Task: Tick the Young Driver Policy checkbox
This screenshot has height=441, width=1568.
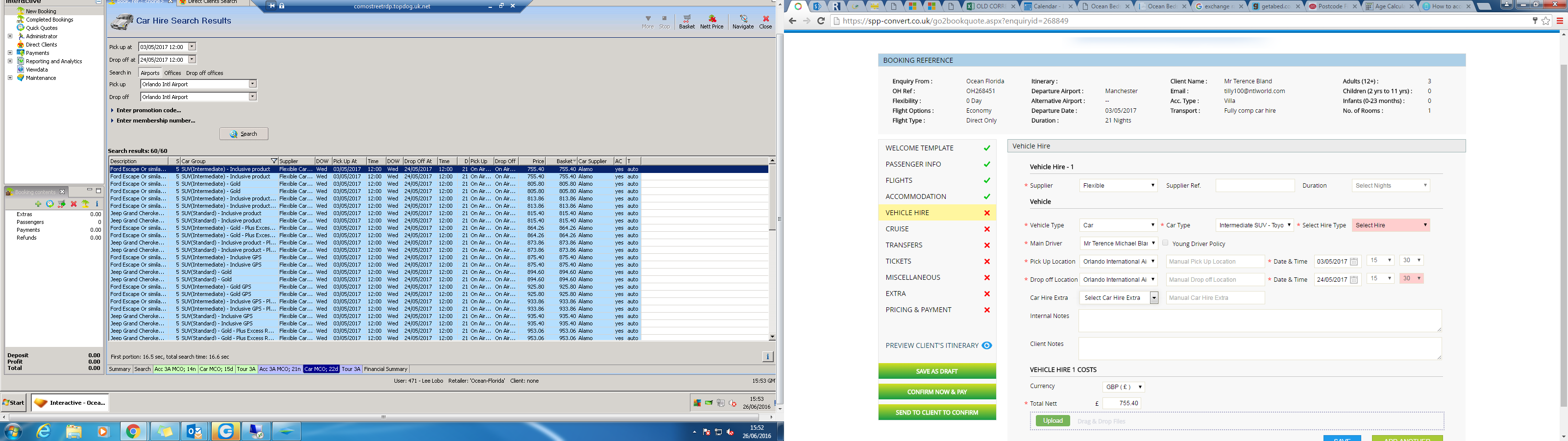Action: point(1165,243)
